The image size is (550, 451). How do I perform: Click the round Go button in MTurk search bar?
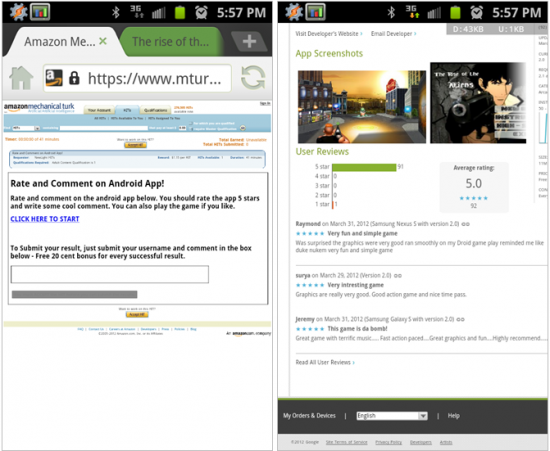(x=242, y=128)
